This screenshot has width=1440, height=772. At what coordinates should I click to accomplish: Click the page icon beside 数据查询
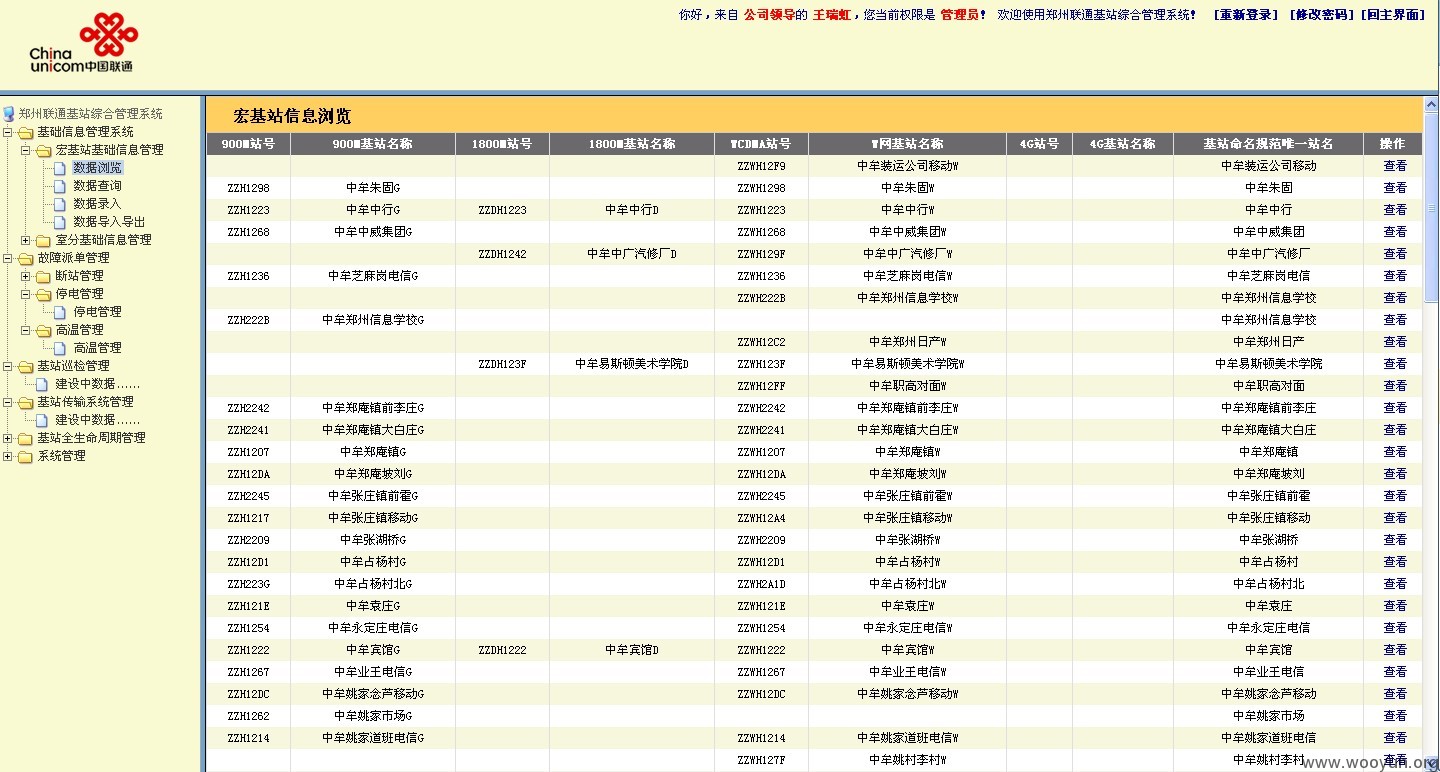pos(60,186)
